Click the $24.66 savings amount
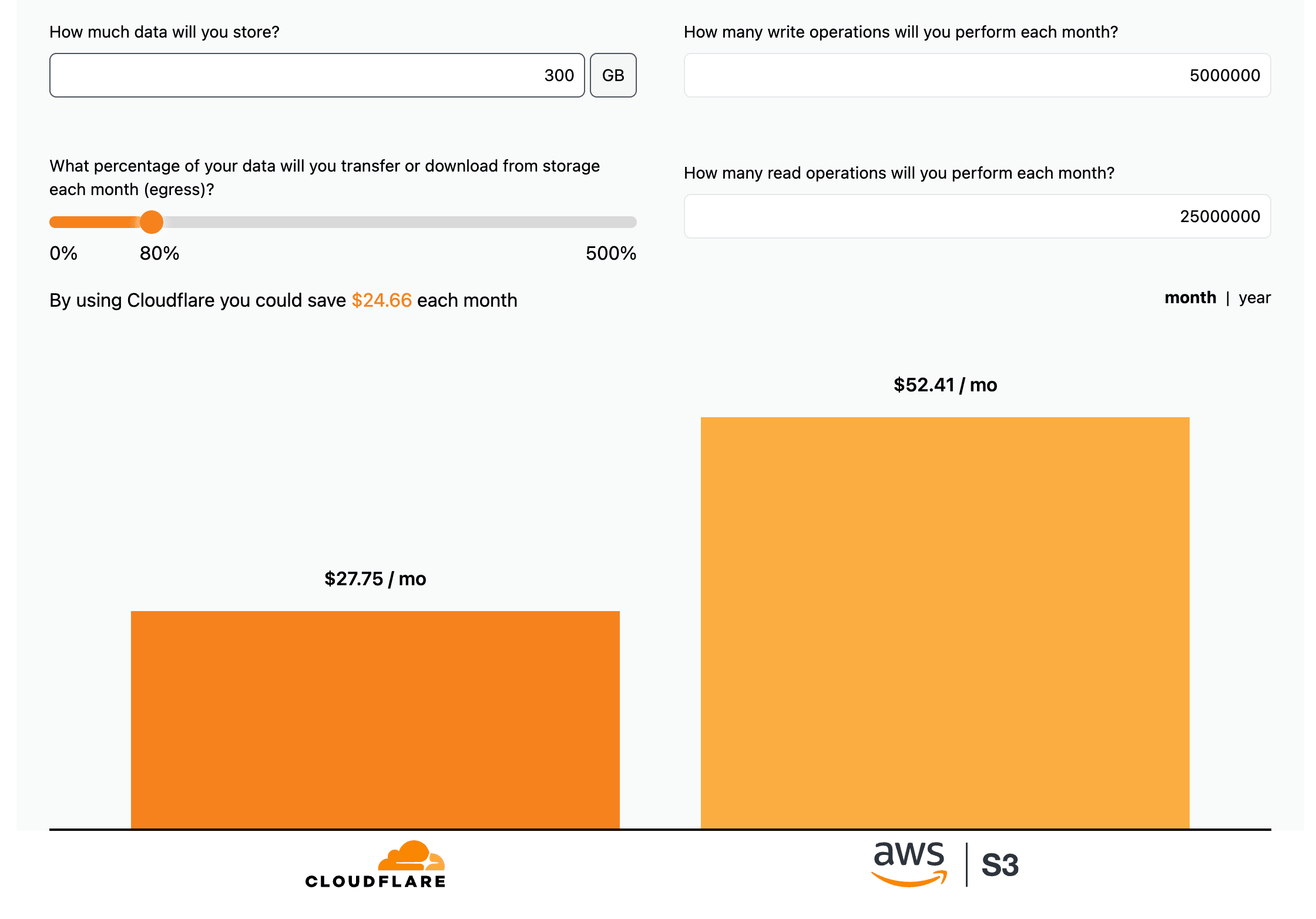This screenshot has height=919, width=1316. [381, 300]
